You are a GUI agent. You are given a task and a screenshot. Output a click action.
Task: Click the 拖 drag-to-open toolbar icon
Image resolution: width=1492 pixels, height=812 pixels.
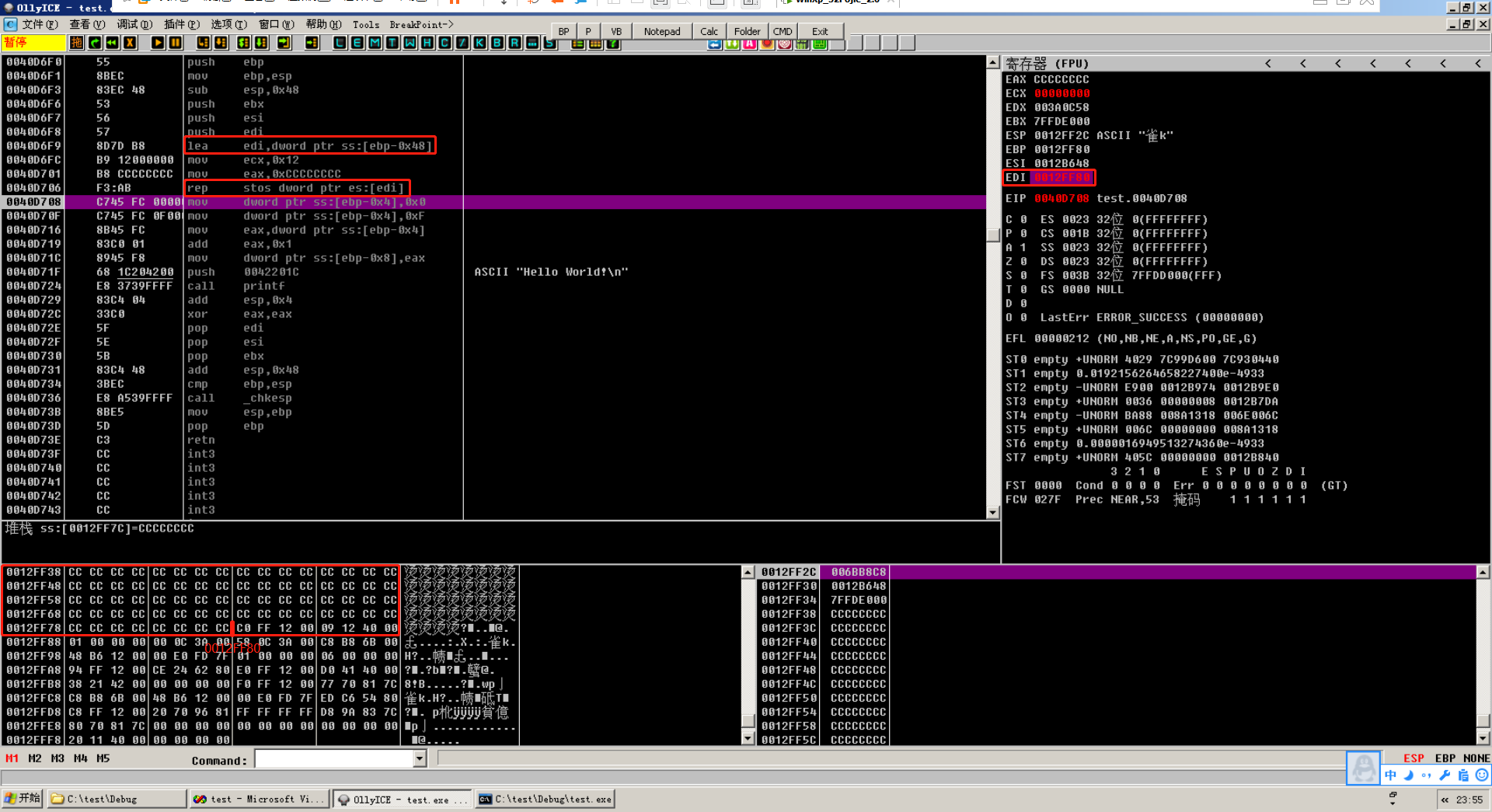[76, 43]
